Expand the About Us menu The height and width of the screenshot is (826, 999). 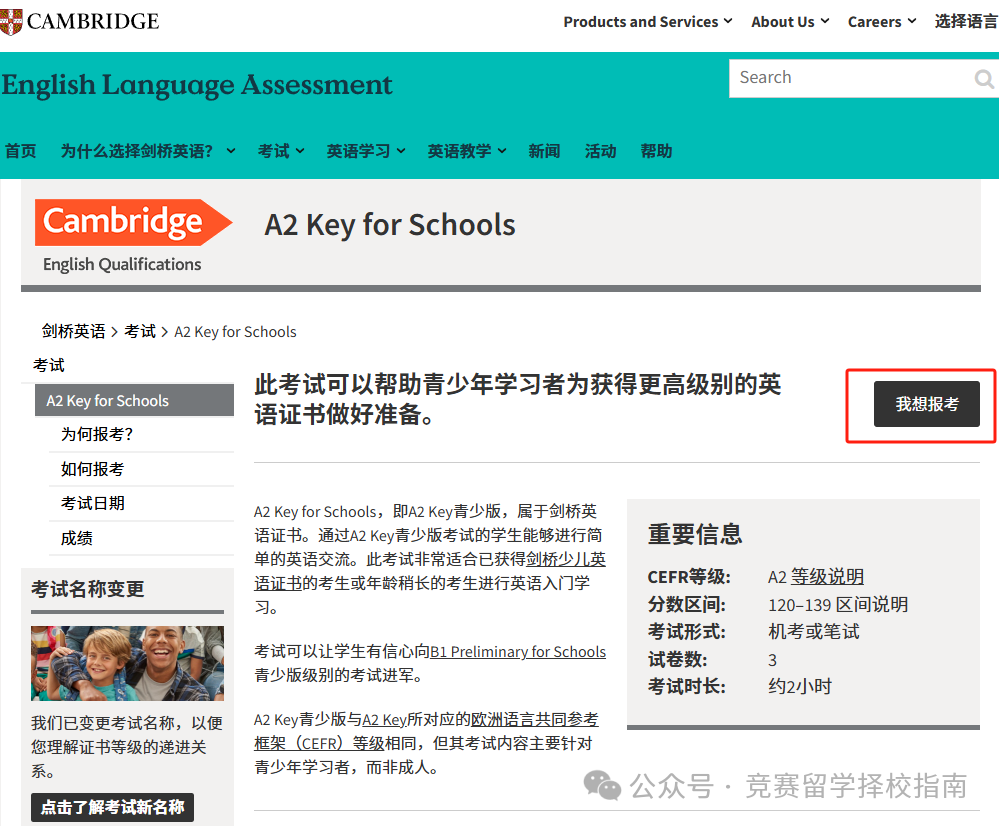point(790,22)
